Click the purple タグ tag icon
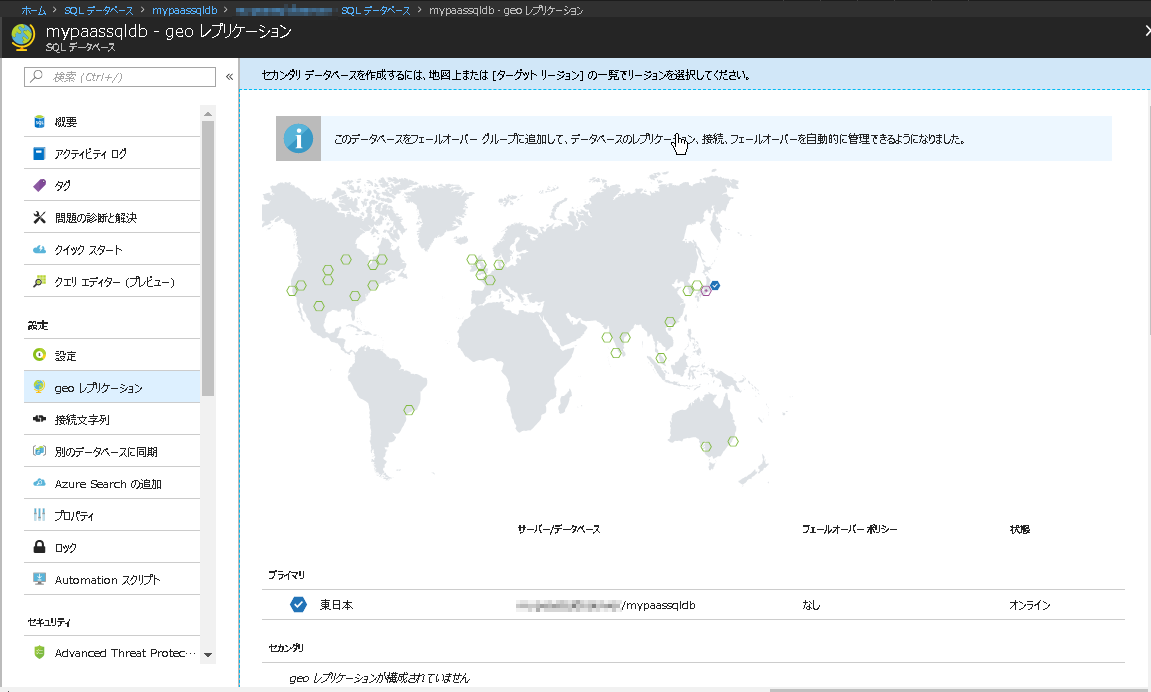The width and height of the screenshot is (1151, 692). coord(39,186)
